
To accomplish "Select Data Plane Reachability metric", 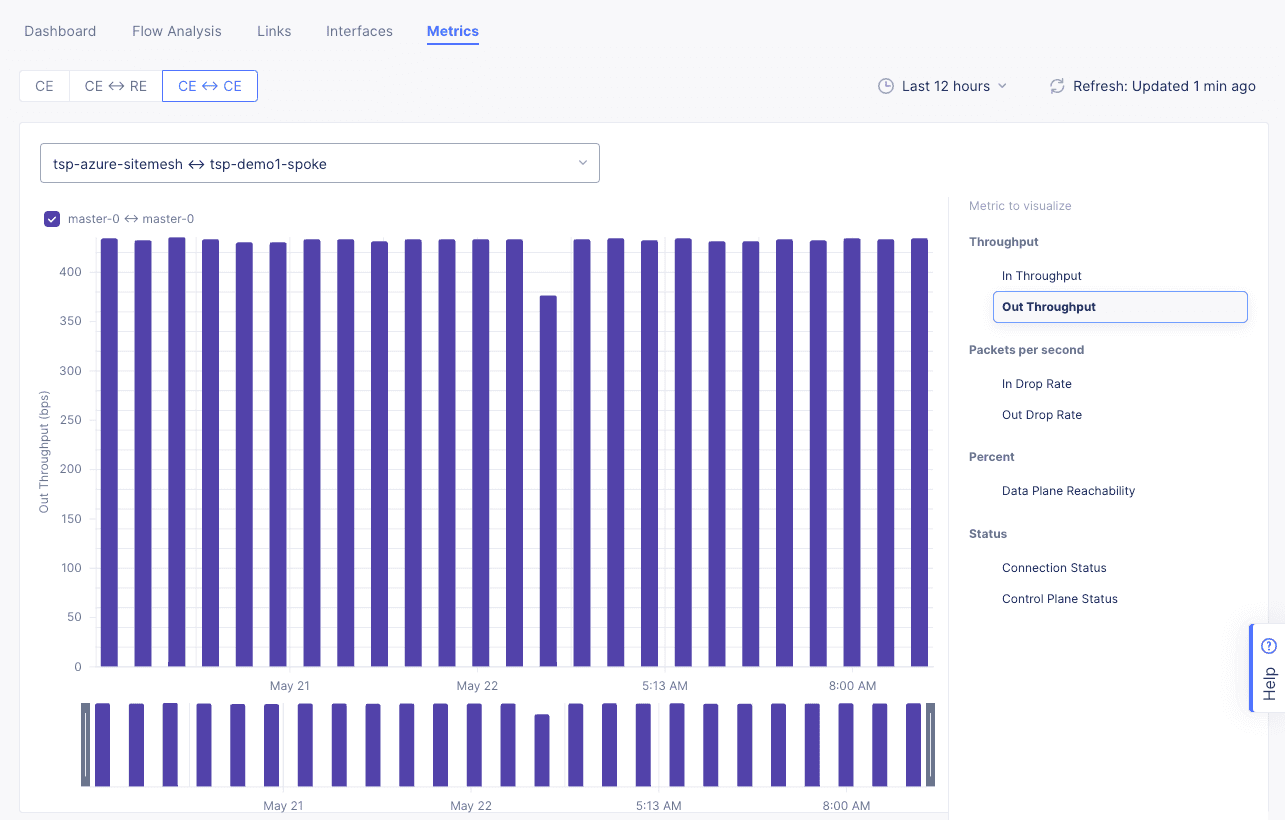I will pos(1068,490).
